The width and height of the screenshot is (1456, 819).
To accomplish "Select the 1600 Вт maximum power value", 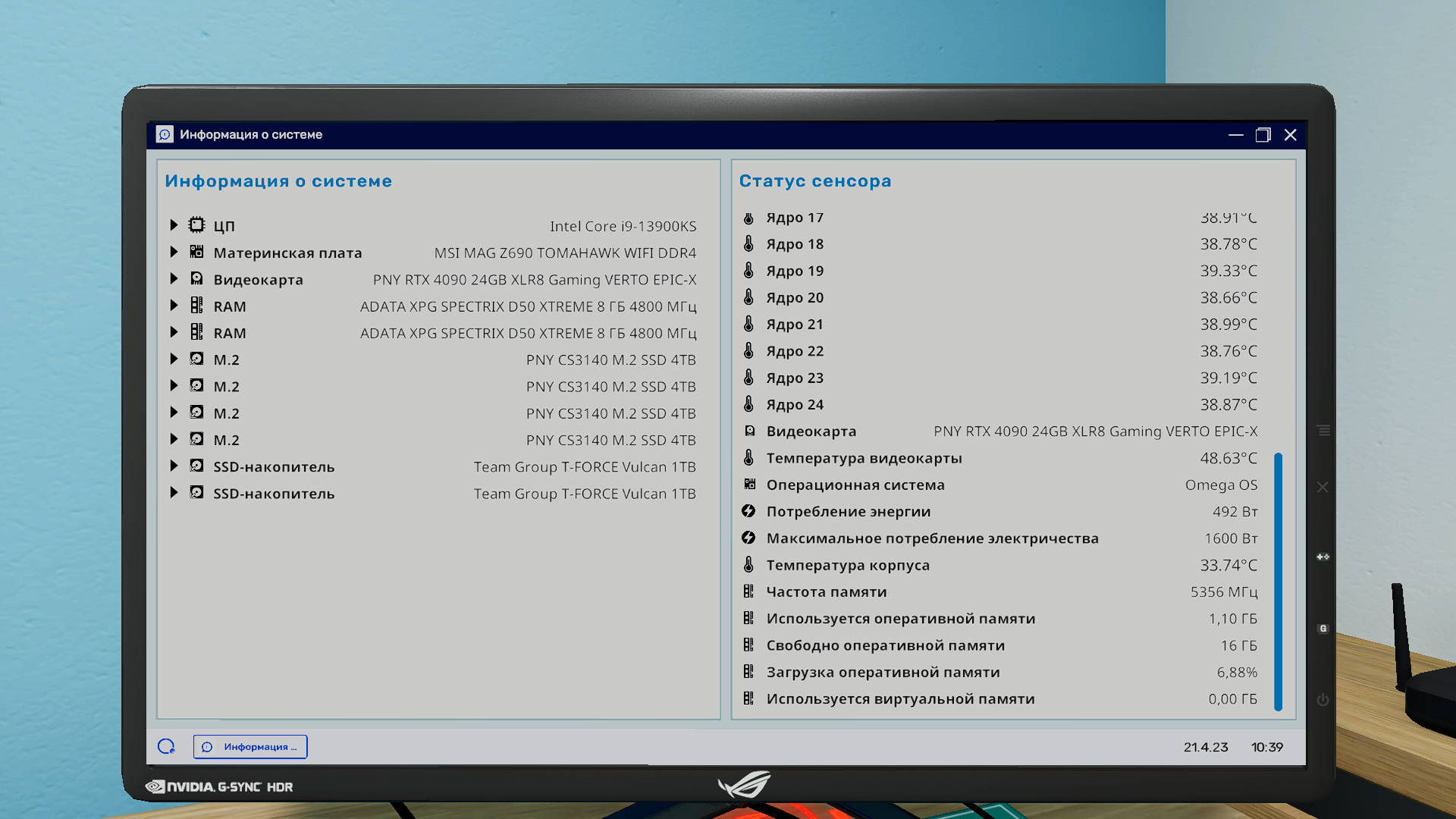I will tap(1231, 538).
